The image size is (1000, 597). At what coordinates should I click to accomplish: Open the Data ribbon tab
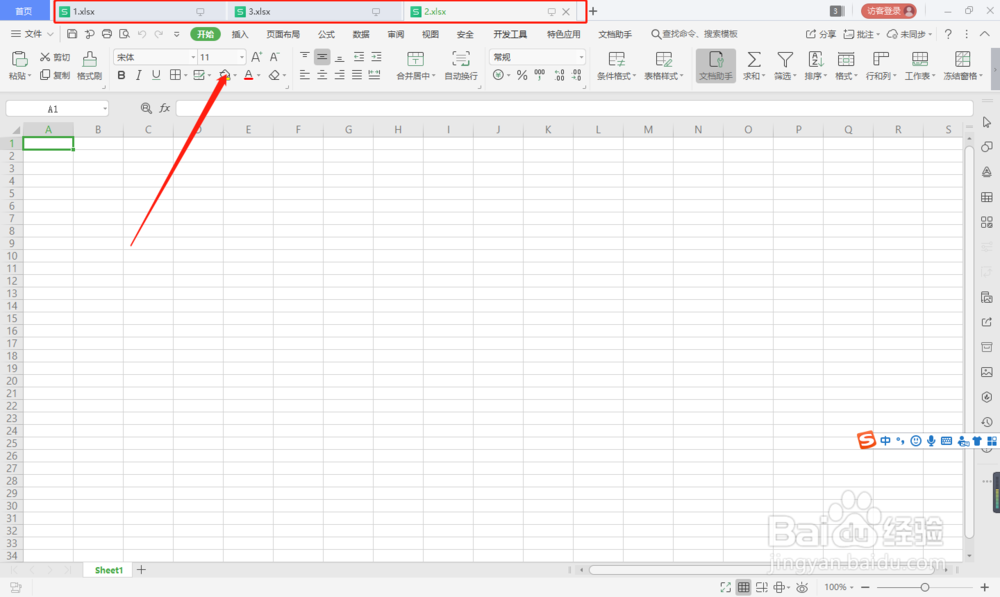[361, 34]
